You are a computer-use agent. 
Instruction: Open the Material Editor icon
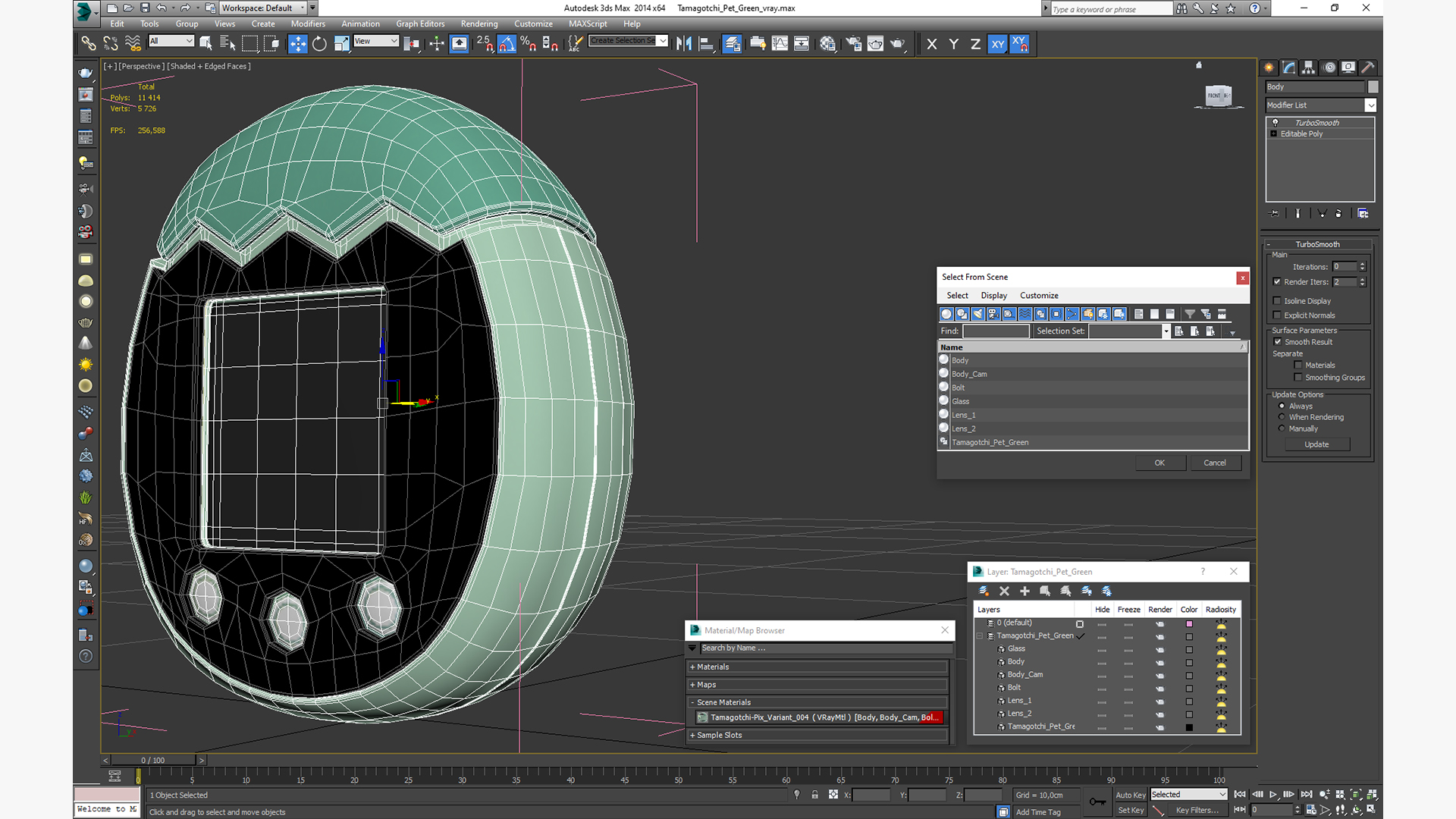coord(827,44)
